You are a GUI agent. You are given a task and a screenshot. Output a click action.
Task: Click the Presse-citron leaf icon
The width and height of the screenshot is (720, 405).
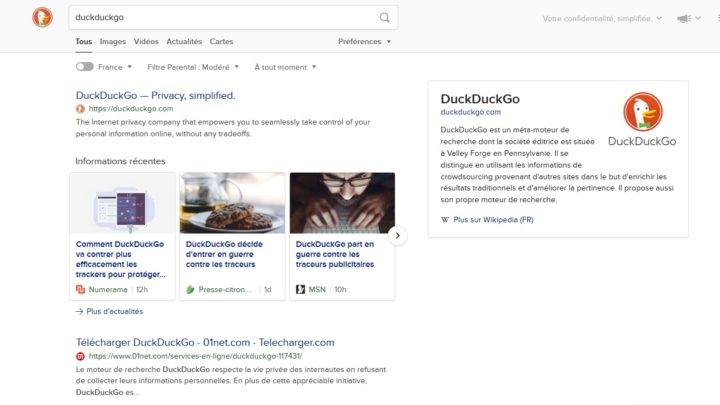[190, 289]
